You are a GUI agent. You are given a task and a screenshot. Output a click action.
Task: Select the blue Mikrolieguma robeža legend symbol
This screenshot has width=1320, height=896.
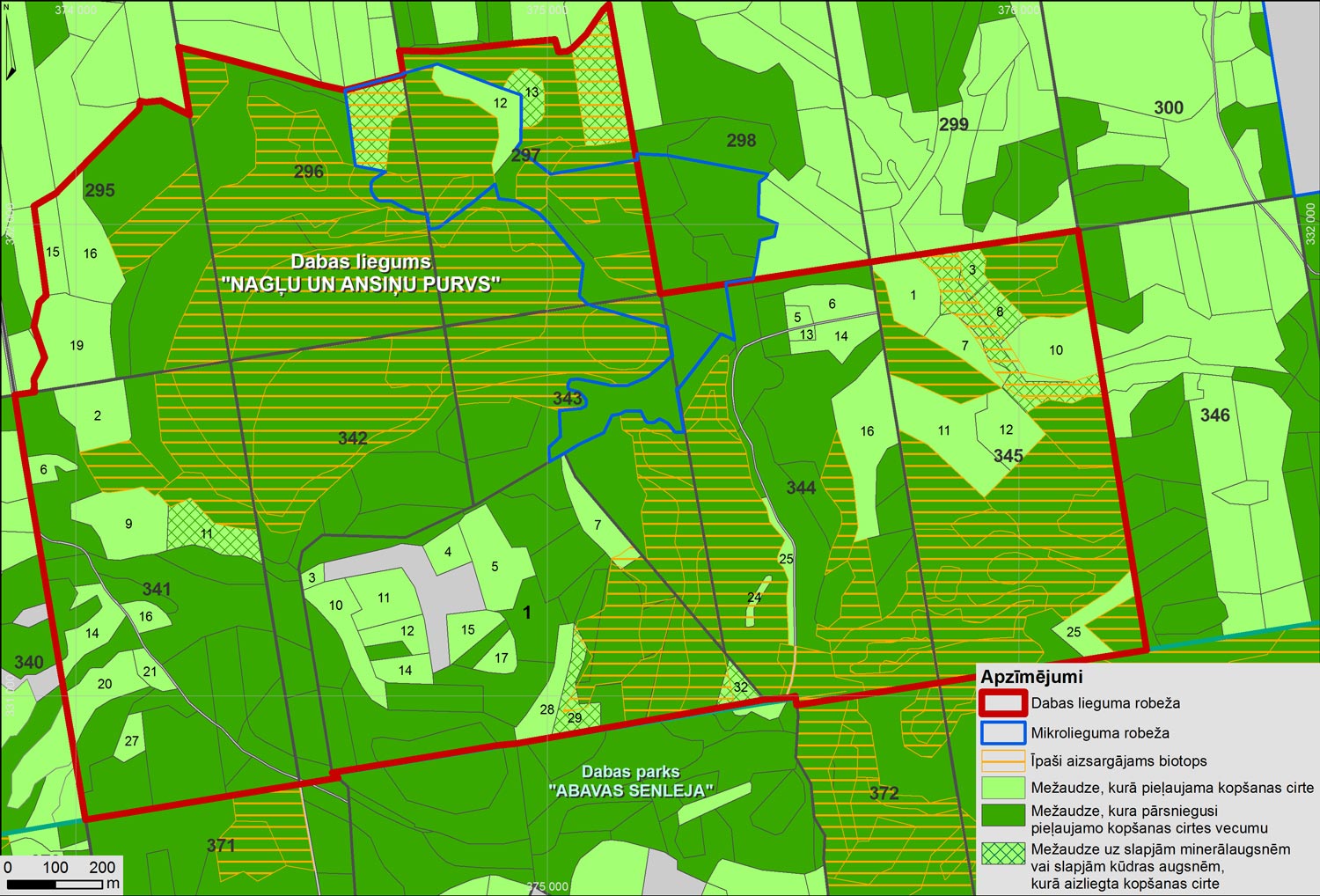pyautogui.click(x=1002, y=733)
